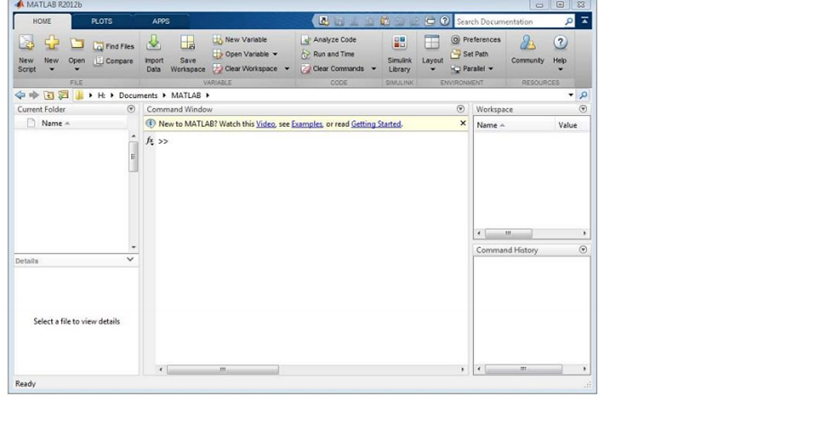Click Find Files
The height and width of the screenshot is (430, 819).
coord(113,47)
